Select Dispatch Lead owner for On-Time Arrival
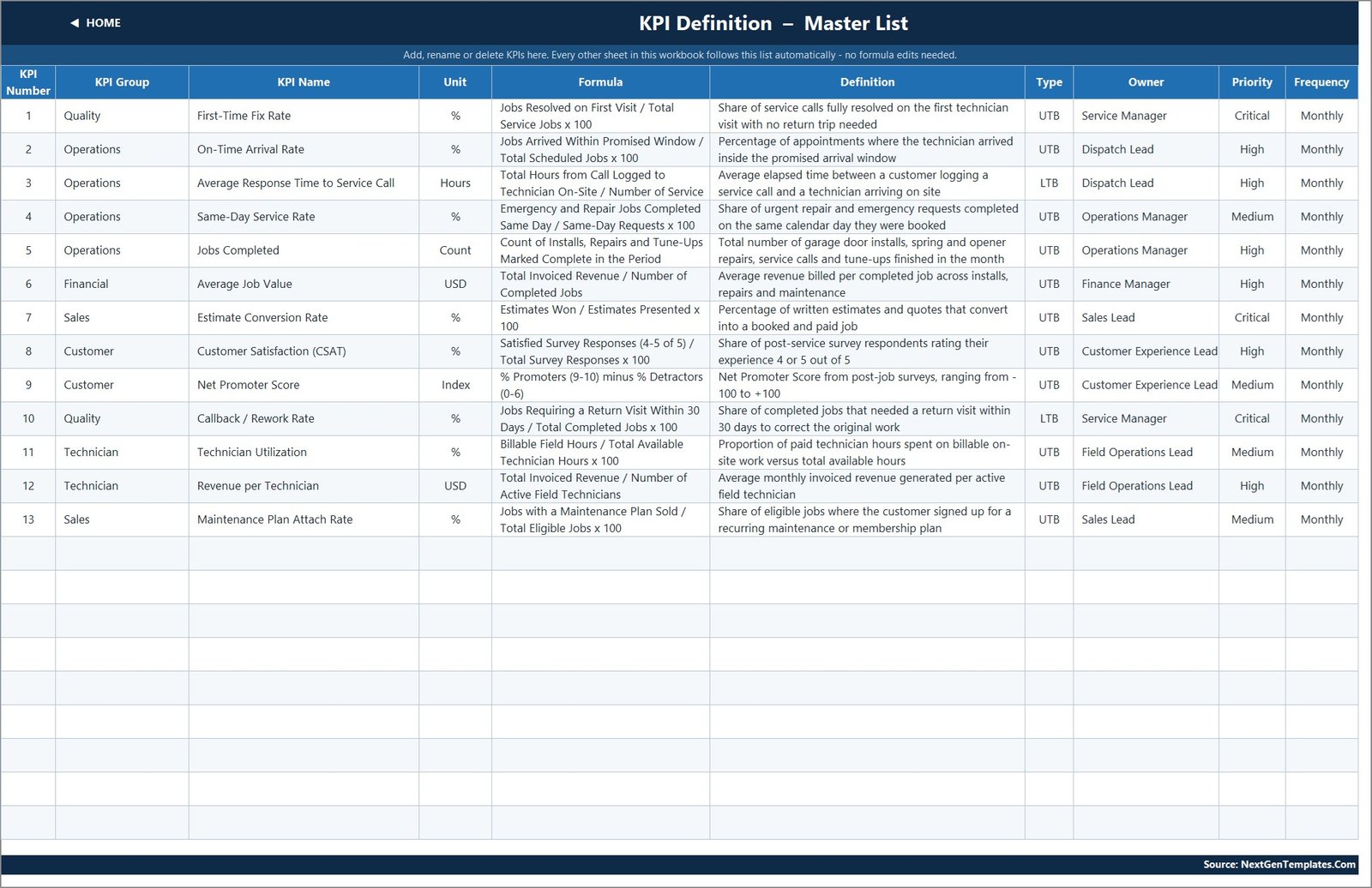This screenshot has height=888, width=1372. tap(1146, 149)
